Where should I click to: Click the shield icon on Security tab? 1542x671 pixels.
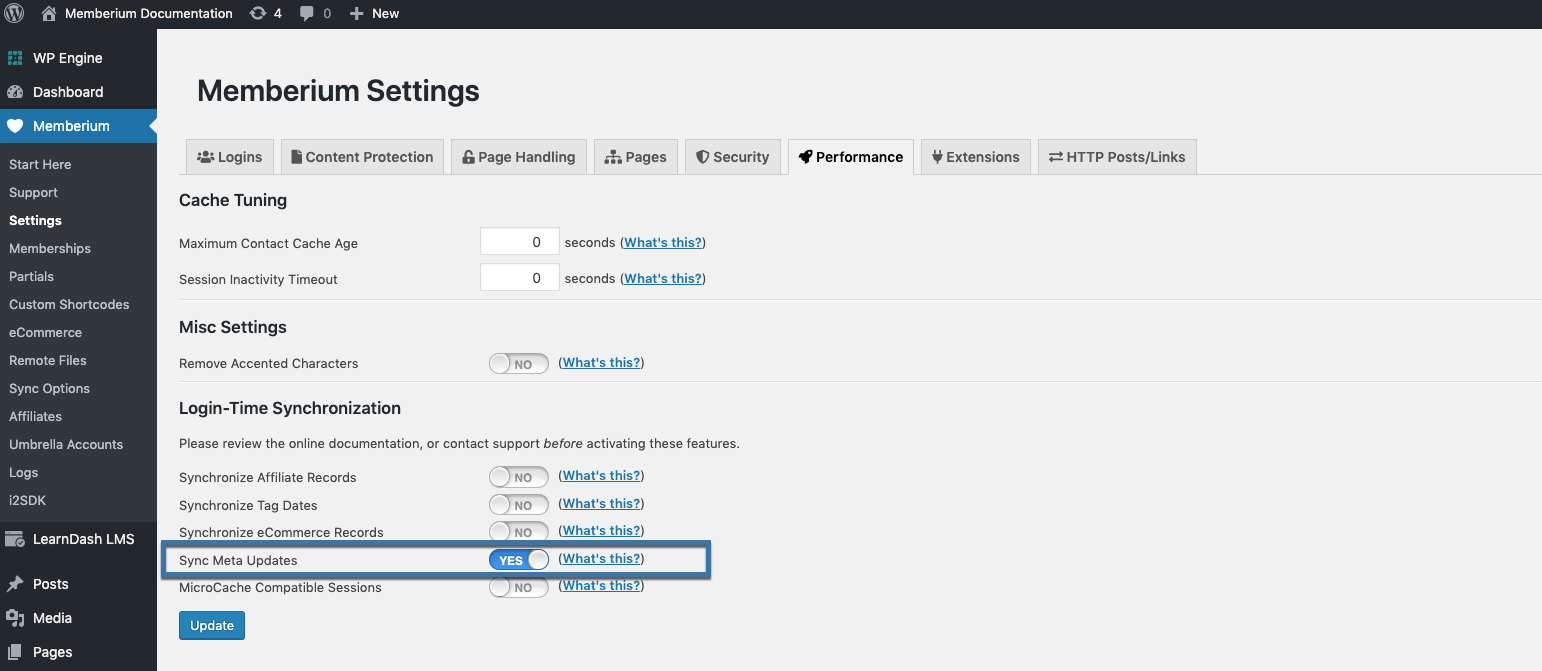tap(703, 157)
